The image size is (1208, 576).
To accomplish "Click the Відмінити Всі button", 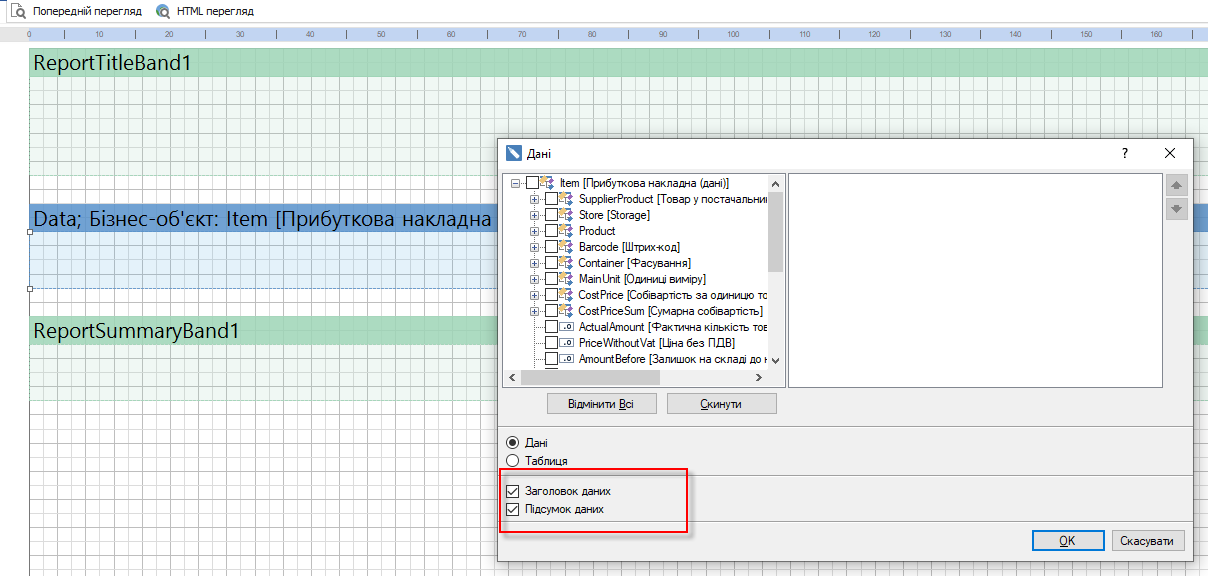I will pyautogui.click(x=602, y=404).
